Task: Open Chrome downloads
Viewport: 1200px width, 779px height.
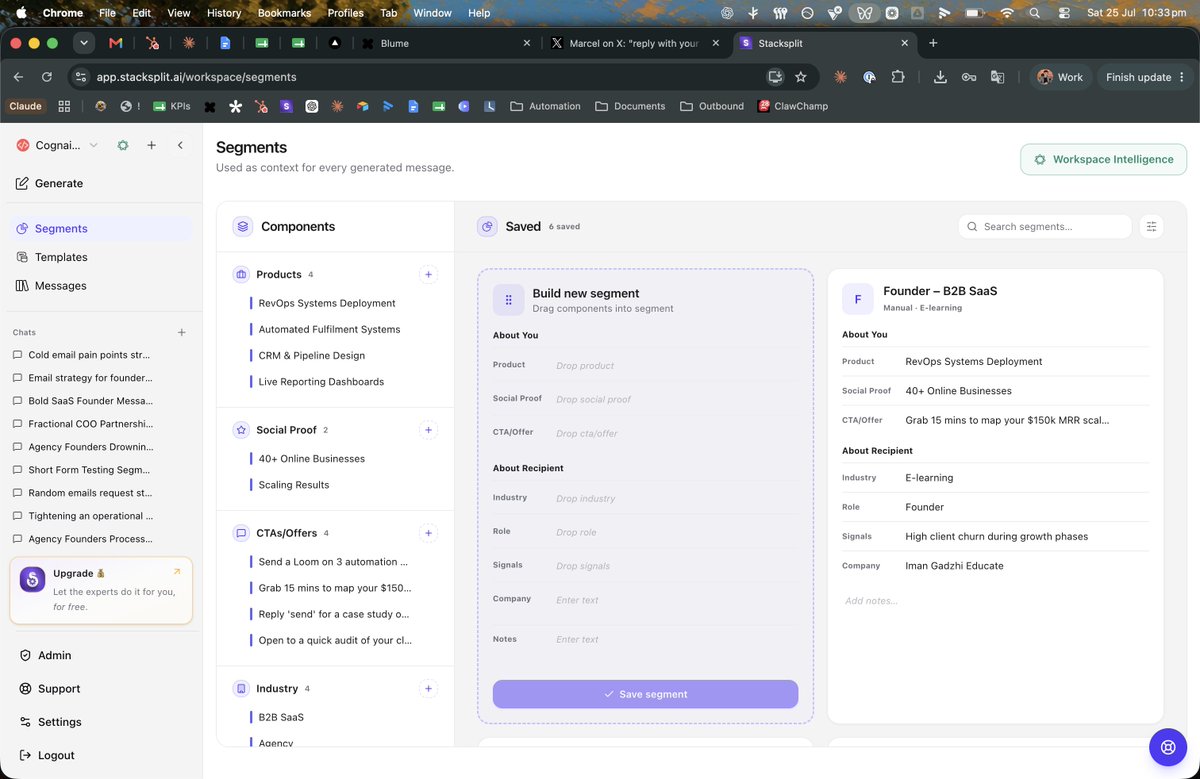Action: (940, 77)
